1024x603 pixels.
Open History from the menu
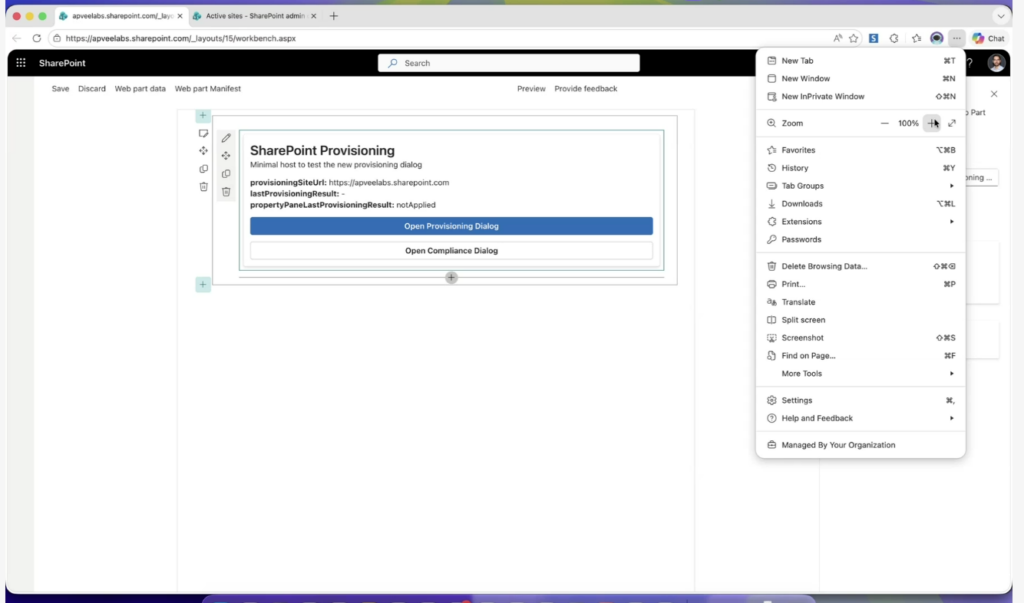coord(860,168)
